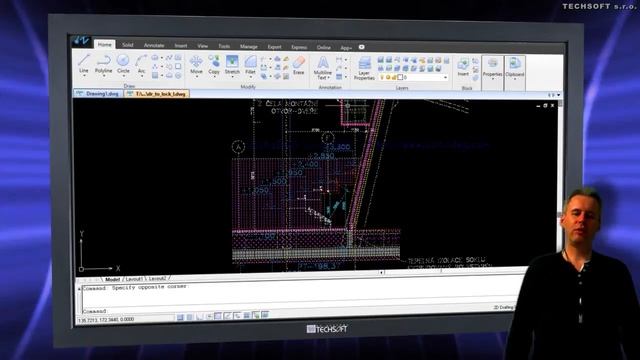Switch to Layout2 tab
Screen dimensions: 640x360
click(157, 279)
